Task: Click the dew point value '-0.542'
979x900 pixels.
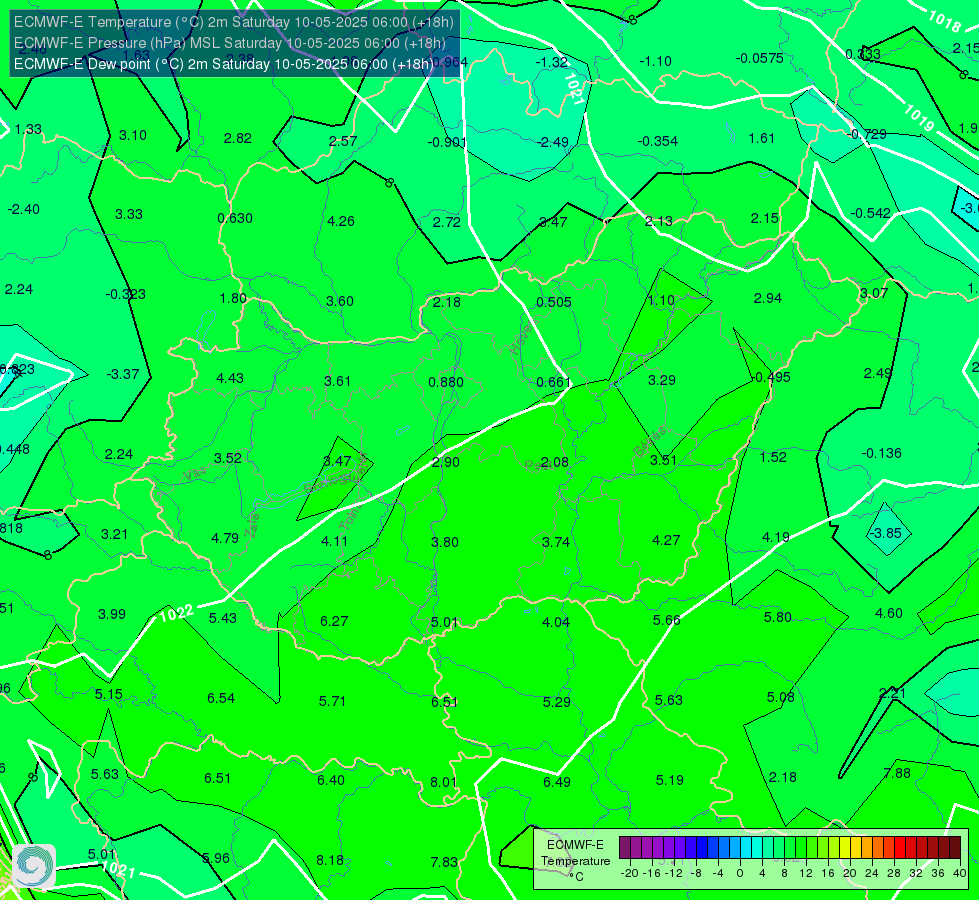Action: click(x=870, y=213)
